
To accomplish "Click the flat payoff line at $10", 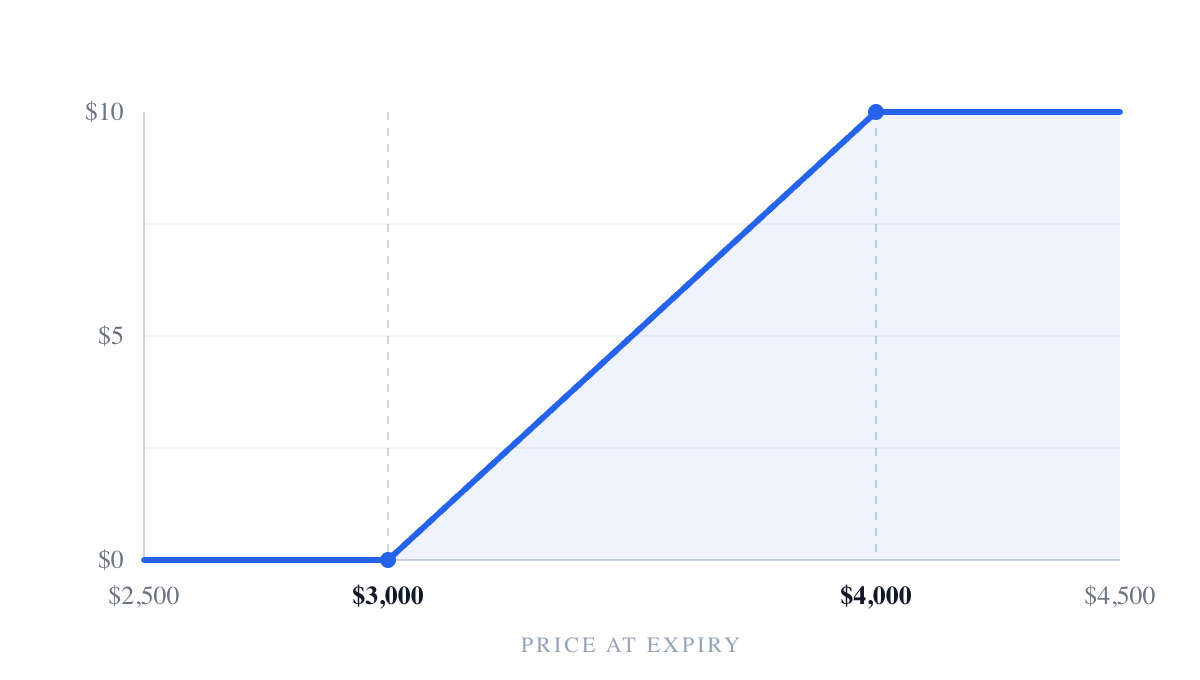I will coord(998,112).
